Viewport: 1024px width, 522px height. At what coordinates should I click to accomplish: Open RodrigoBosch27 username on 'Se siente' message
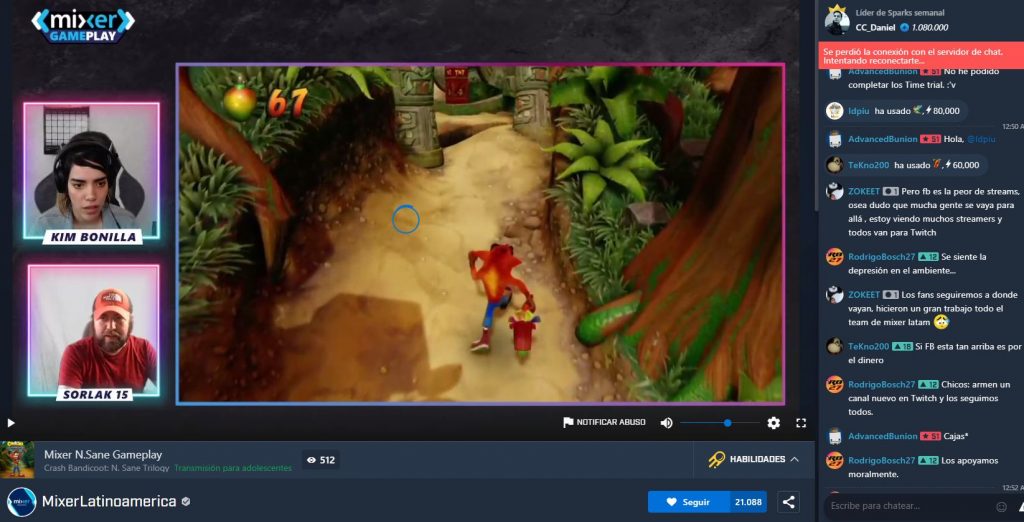881,257
